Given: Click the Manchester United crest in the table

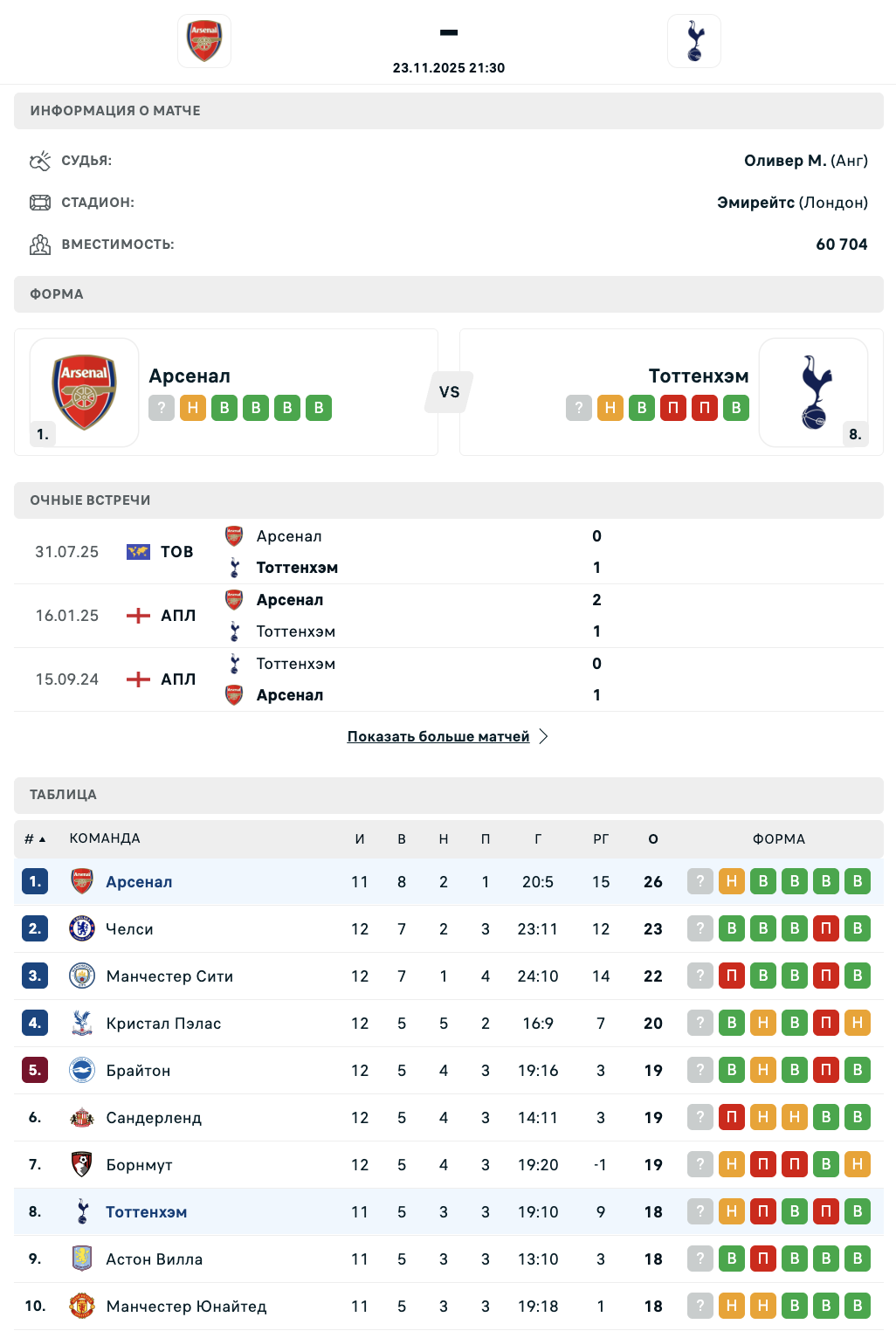Looking at the screenshot, I should coord(82,1306).
